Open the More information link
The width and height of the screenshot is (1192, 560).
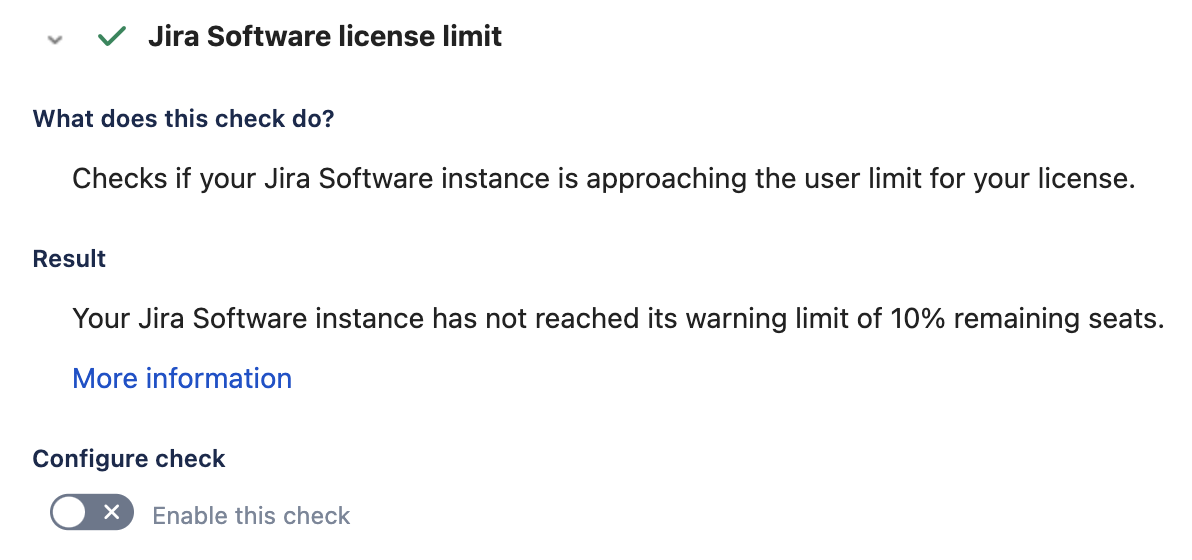tap(182, 378)
